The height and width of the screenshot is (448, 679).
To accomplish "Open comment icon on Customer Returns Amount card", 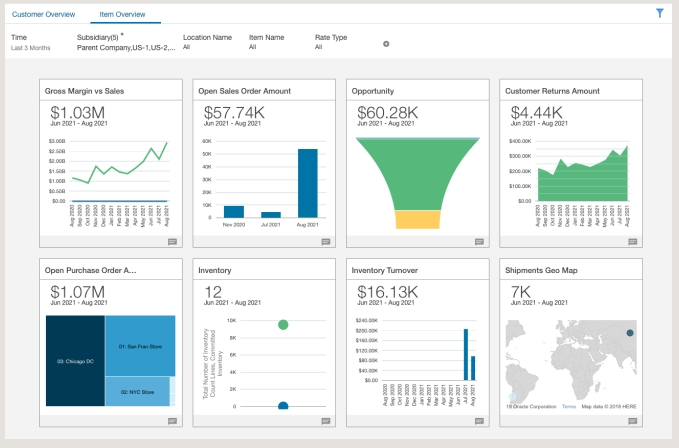I will (633, 242).
